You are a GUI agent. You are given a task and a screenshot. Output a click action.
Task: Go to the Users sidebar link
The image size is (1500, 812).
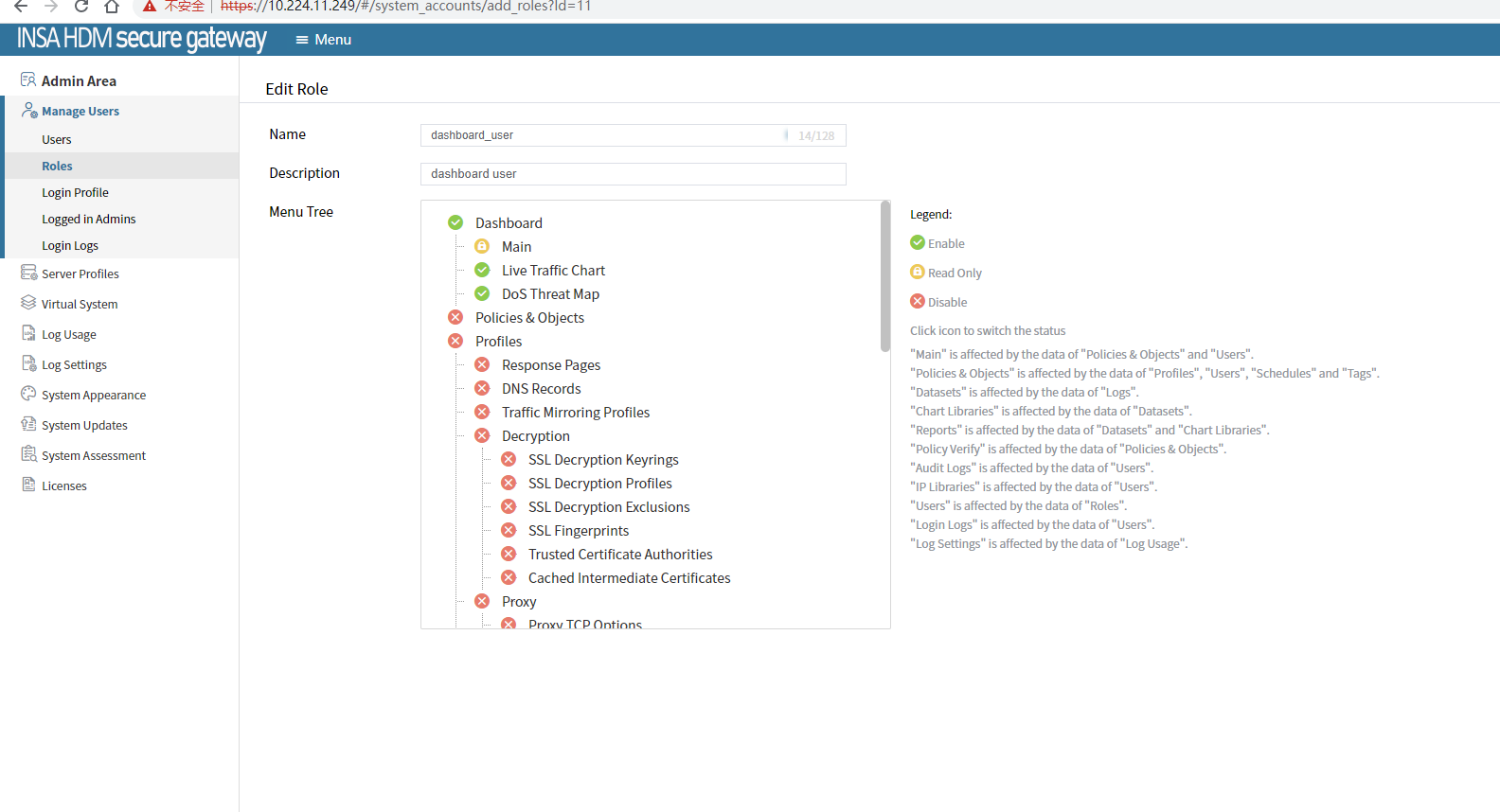(x=57, y=139)
